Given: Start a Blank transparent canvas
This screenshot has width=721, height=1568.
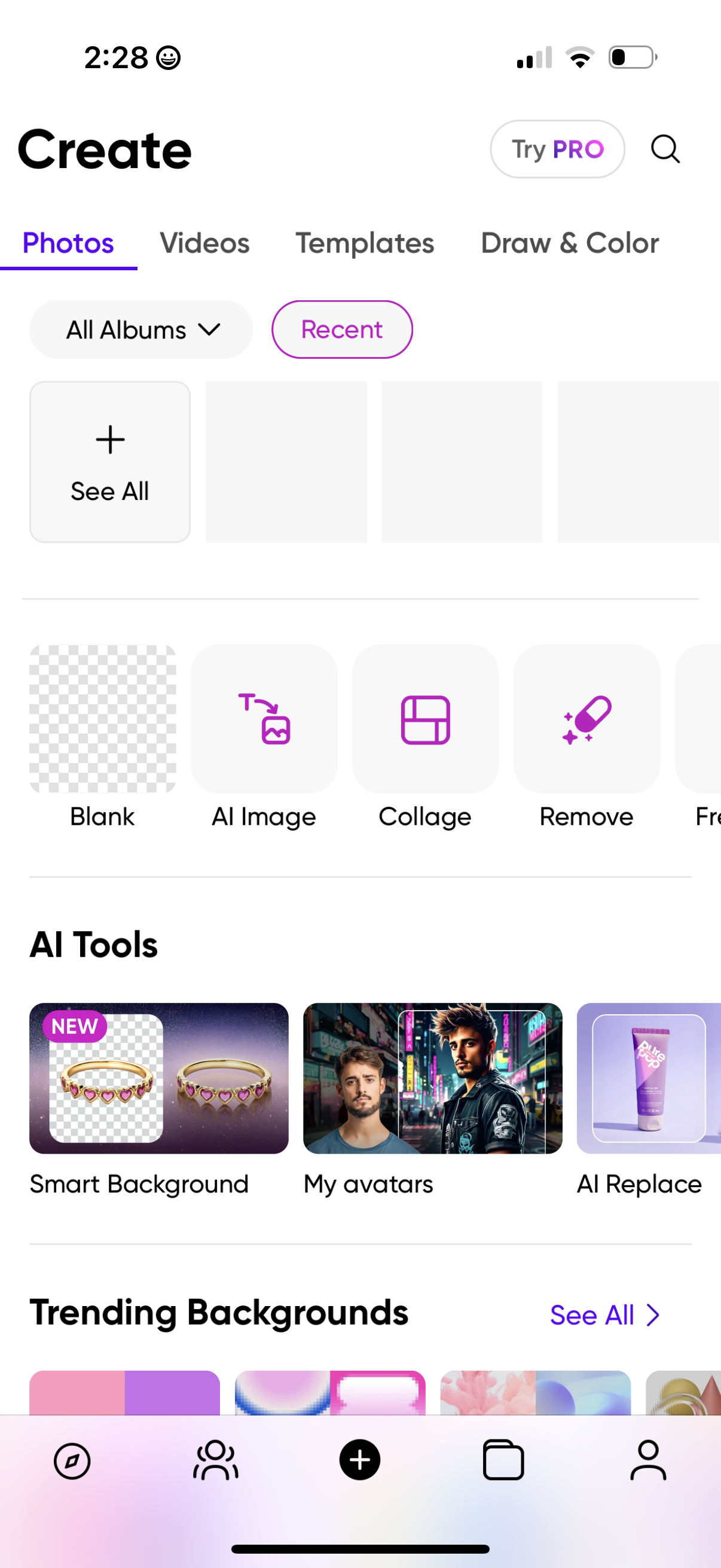Looking at the screenshot, I should [103, 719].
